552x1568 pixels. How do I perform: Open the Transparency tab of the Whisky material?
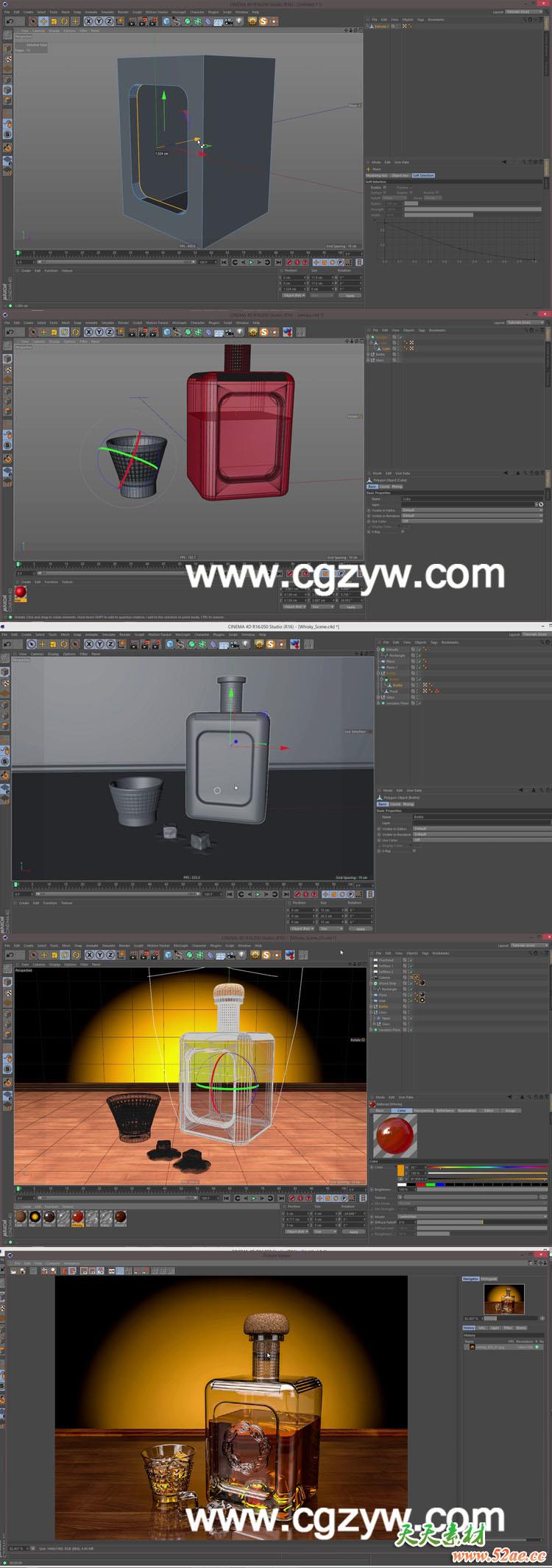tap(424, 1111)
